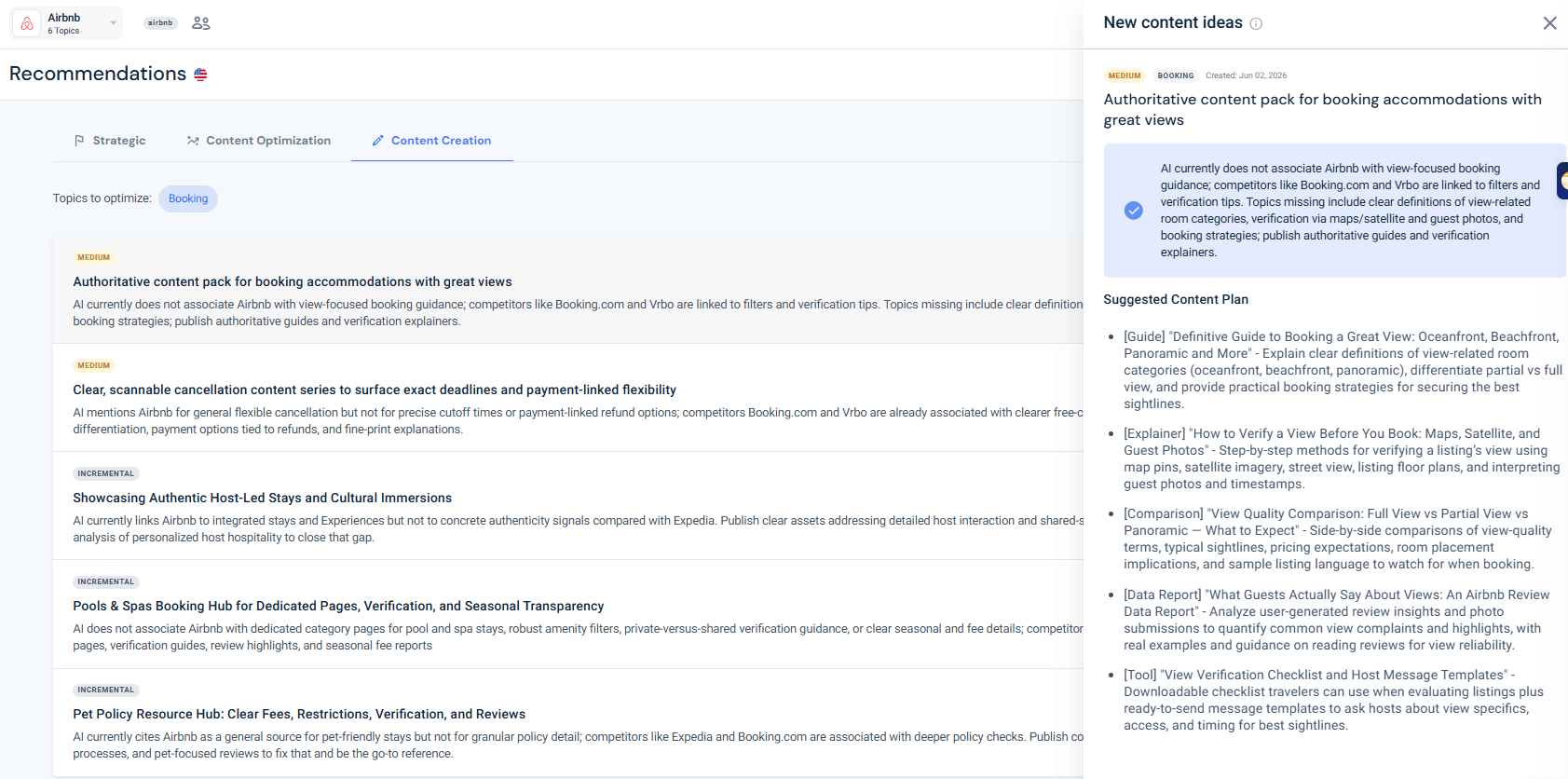
Task: Click the US flag icon beside Recommendations
Action: (200, 75)
